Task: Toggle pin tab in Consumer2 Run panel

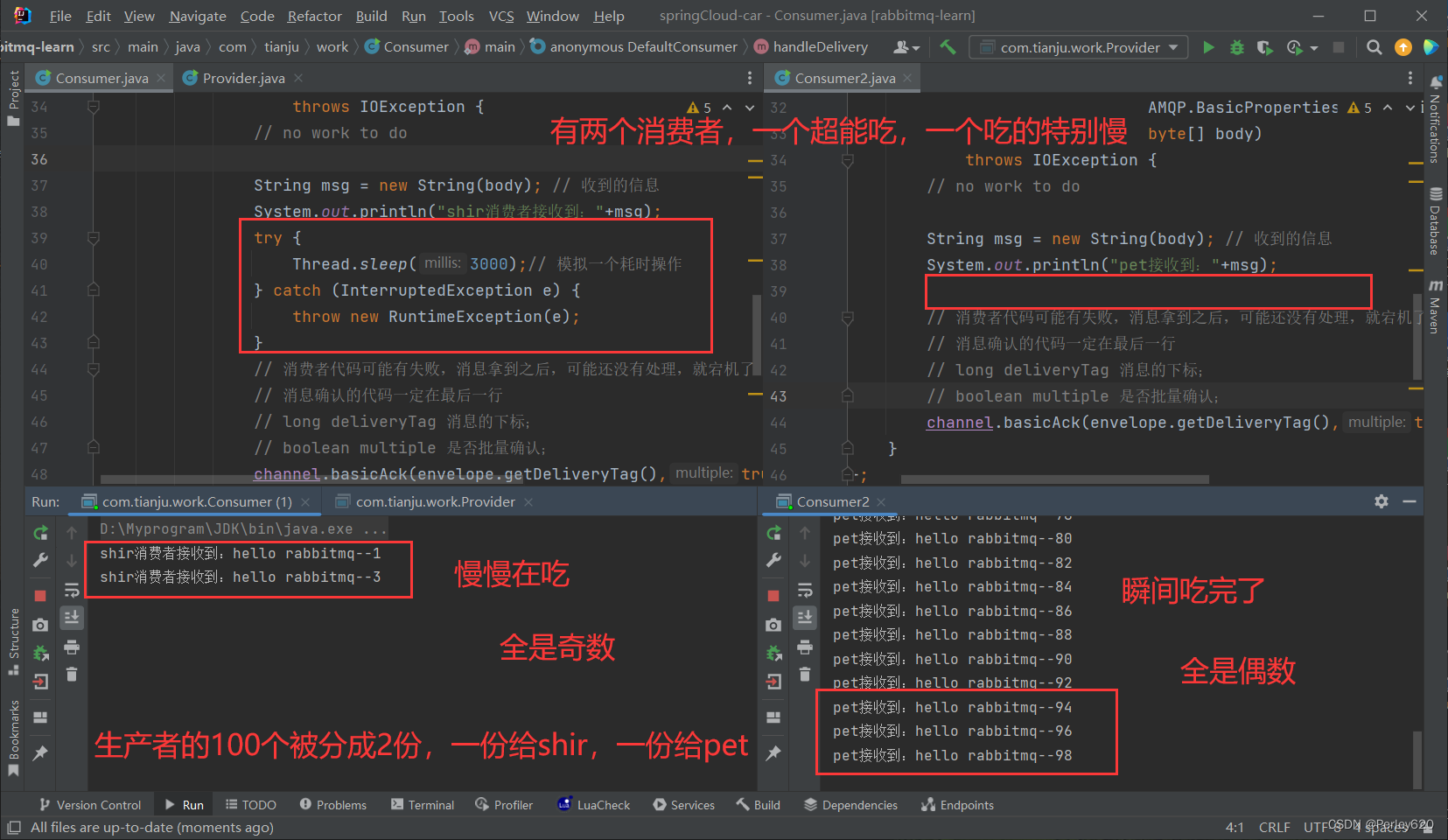Action: pyautogui.click(x=773, y=752)
